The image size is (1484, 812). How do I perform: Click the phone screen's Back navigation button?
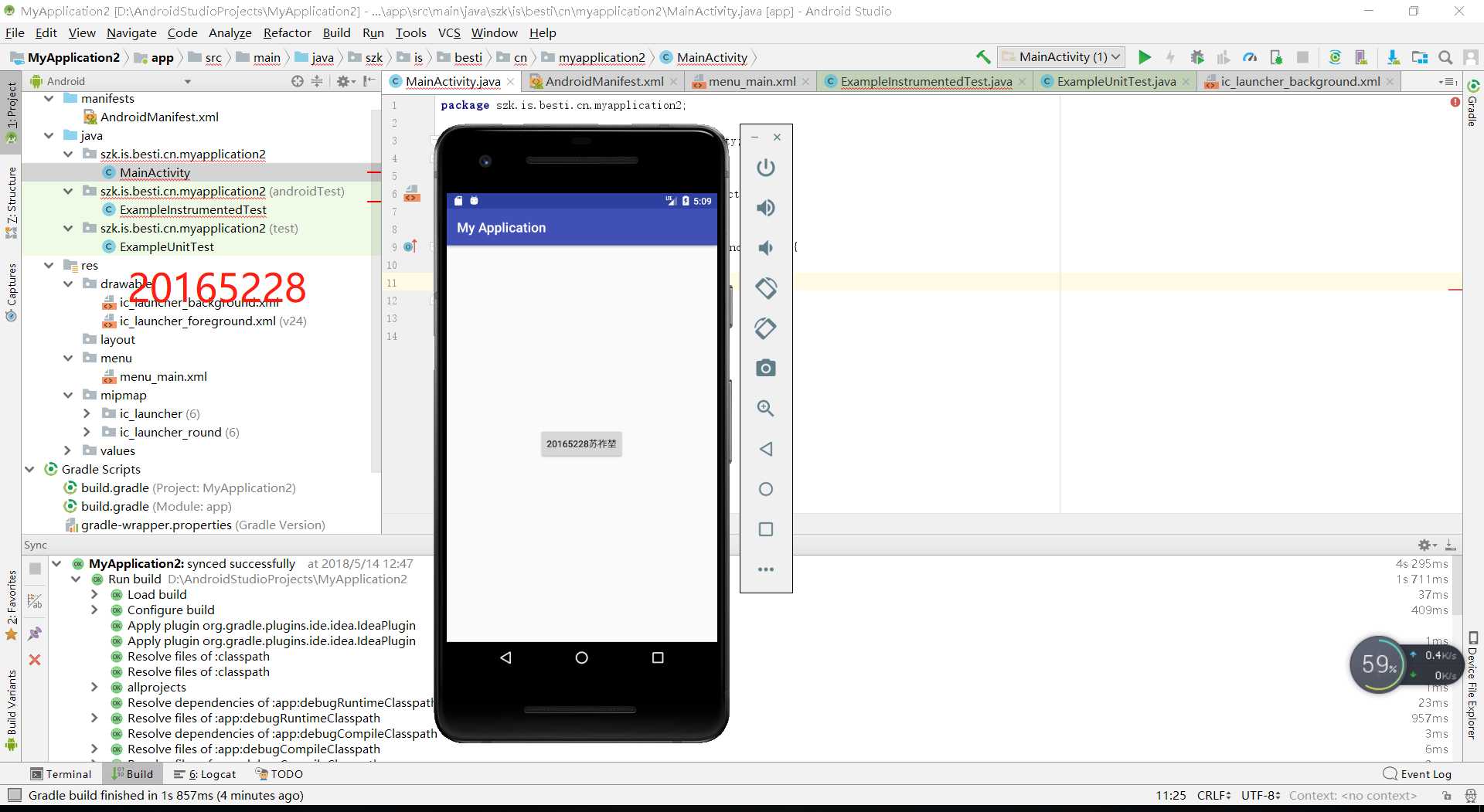coord(505,657)
